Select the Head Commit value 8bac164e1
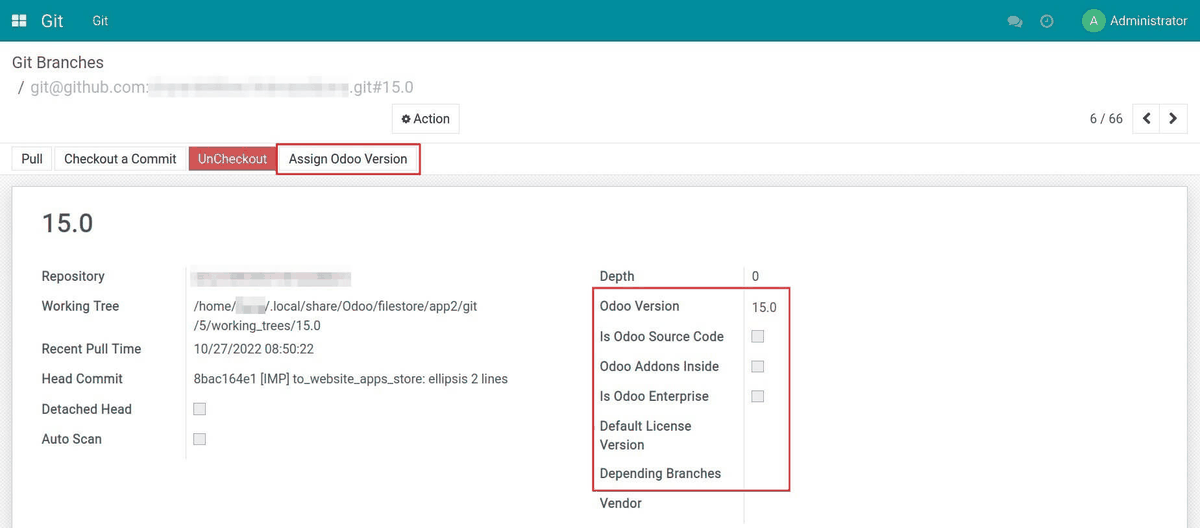This screenshot has width=1200, height=528. point(351,379)
